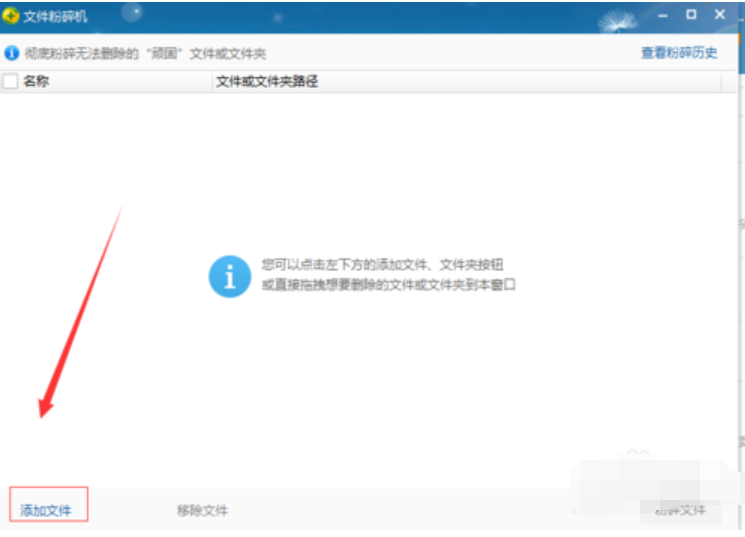Click the divider between the column headers

213,82
